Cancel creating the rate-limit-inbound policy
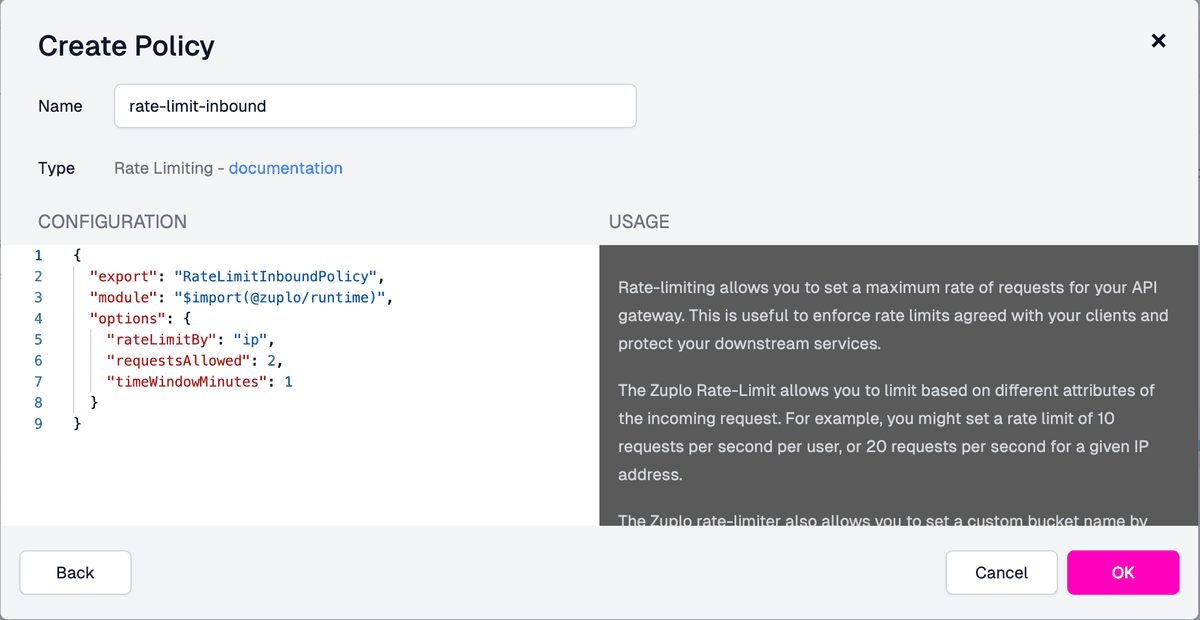 [1001, 572]
